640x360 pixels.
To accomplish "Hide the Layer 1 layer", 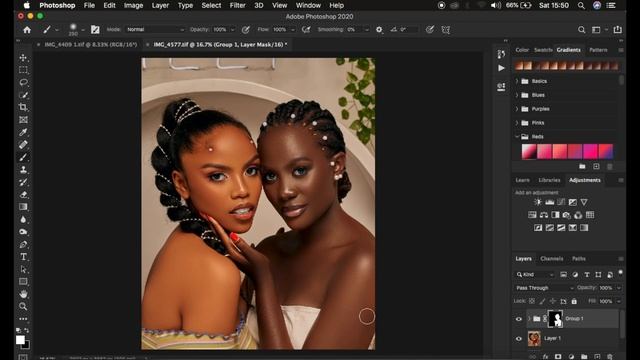I will pos(519,338).
